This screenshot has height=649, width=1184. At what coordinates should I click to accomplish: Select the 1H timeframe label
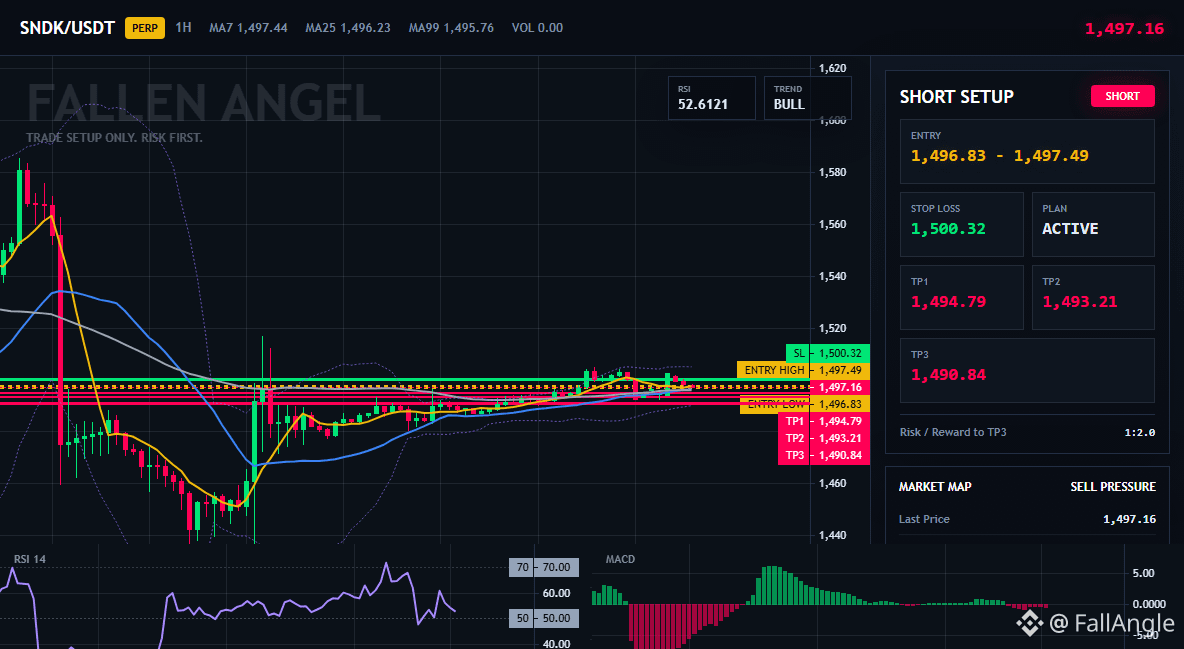(x=183, y=27)
